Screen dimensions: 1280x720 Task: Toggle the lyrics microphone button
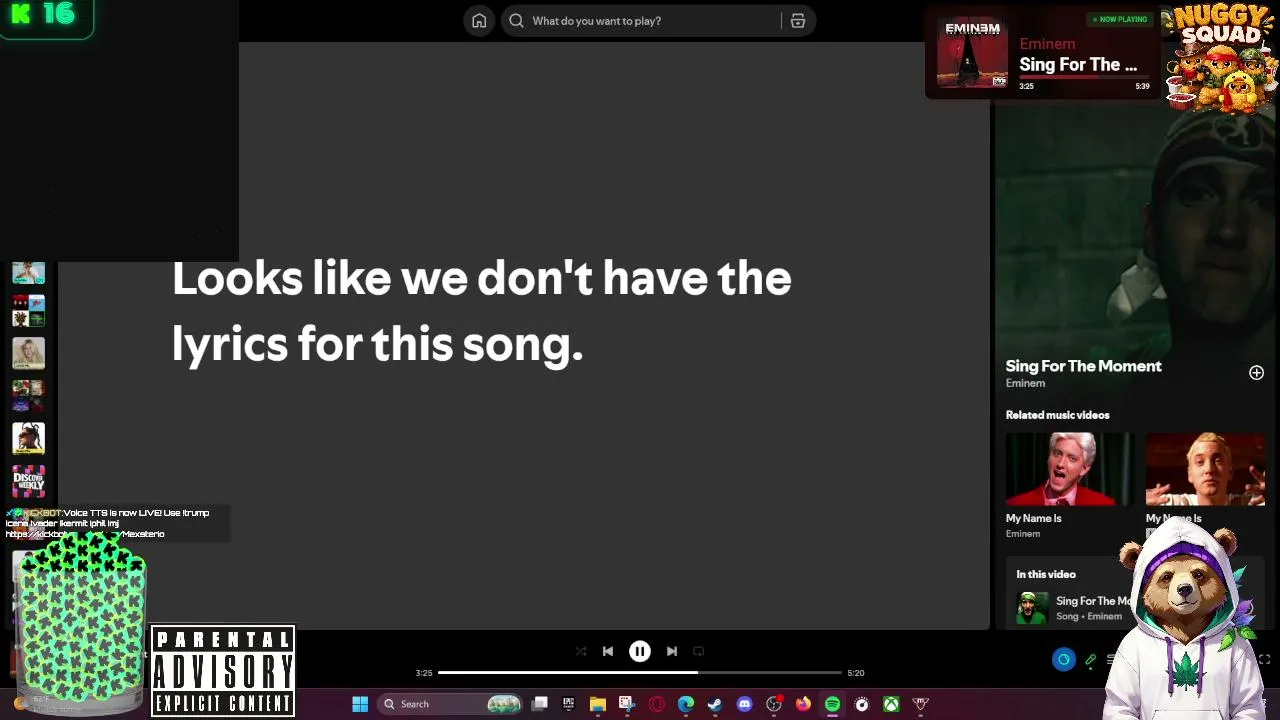coord(1090,659)
